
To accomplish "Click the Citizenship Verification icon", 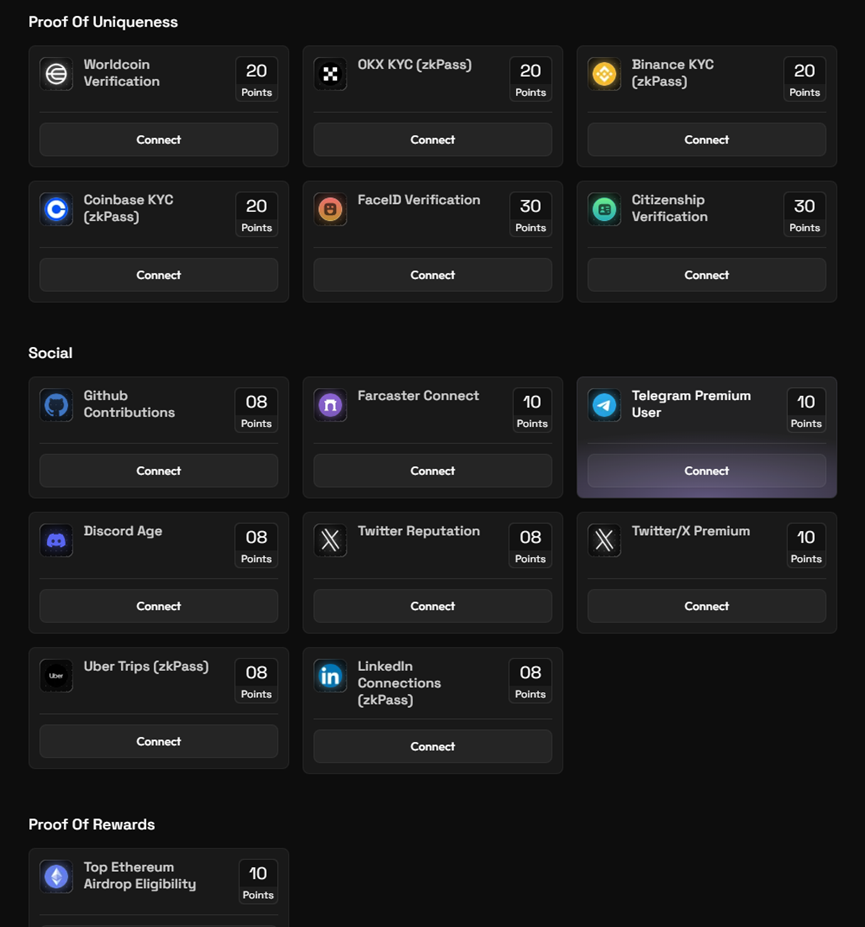I will pos(604,209).
